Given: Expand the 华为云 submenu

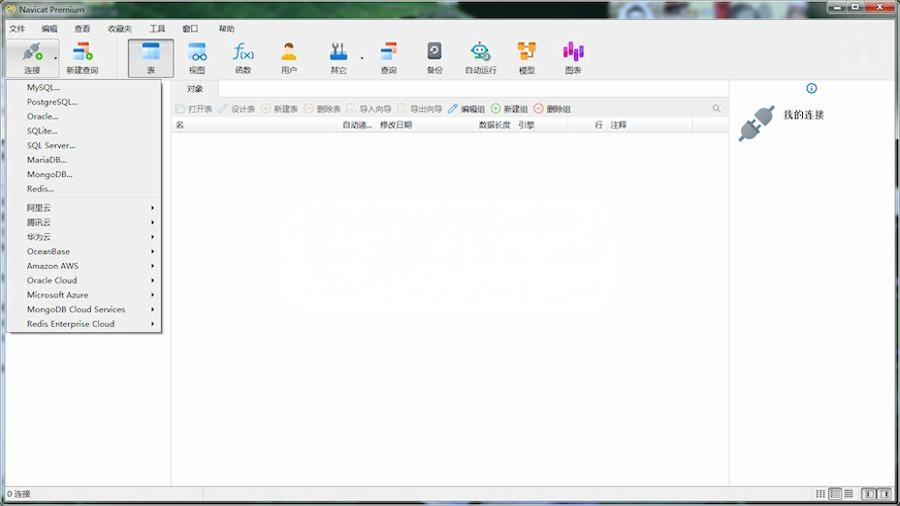Looking at the screenshot, I should (84, 236).
